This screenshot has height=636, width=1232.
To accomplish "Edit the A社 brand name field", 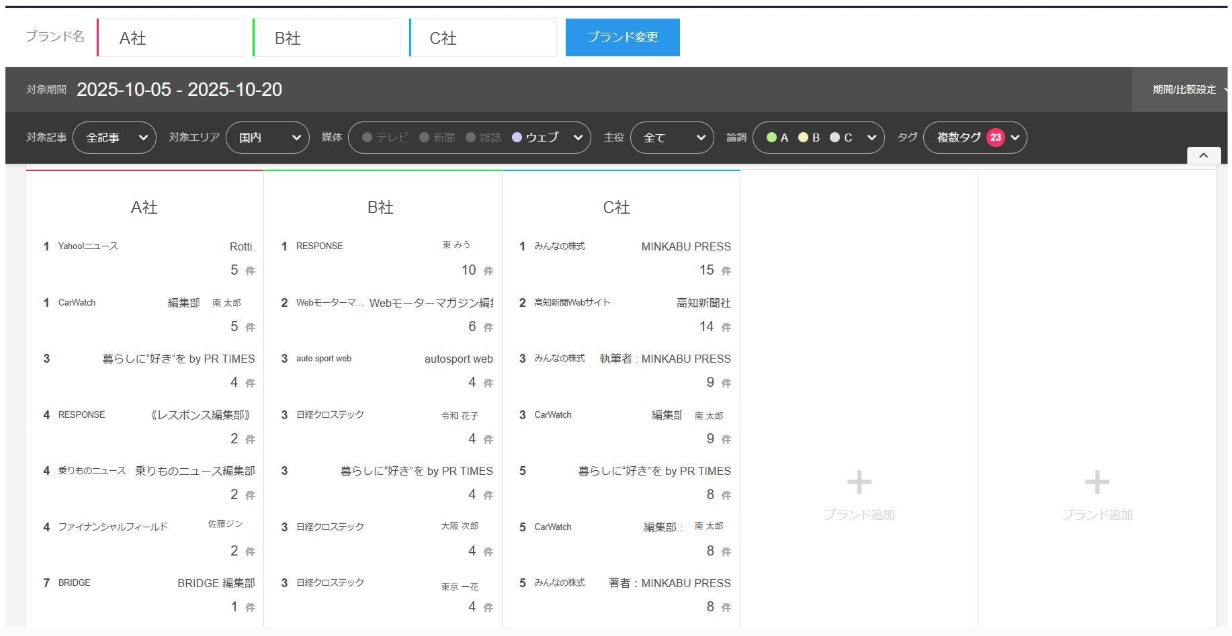I will [x=171, y=38].
